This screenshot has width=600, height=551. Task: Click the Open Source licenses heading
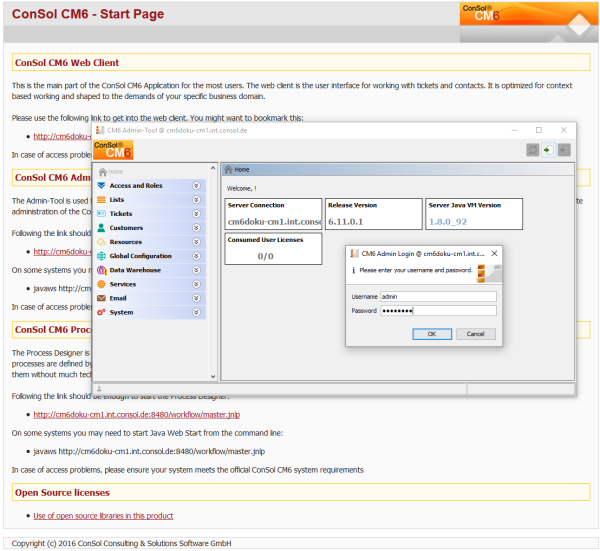[x=62, y=492]
